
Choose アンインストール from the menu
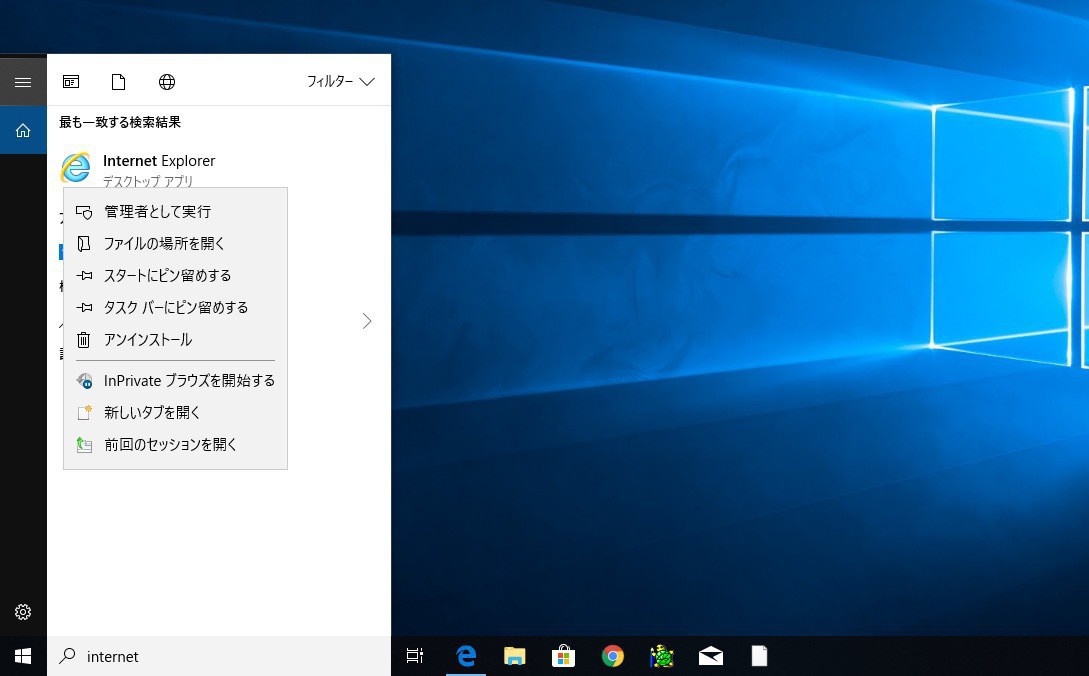tap(147, 340)
